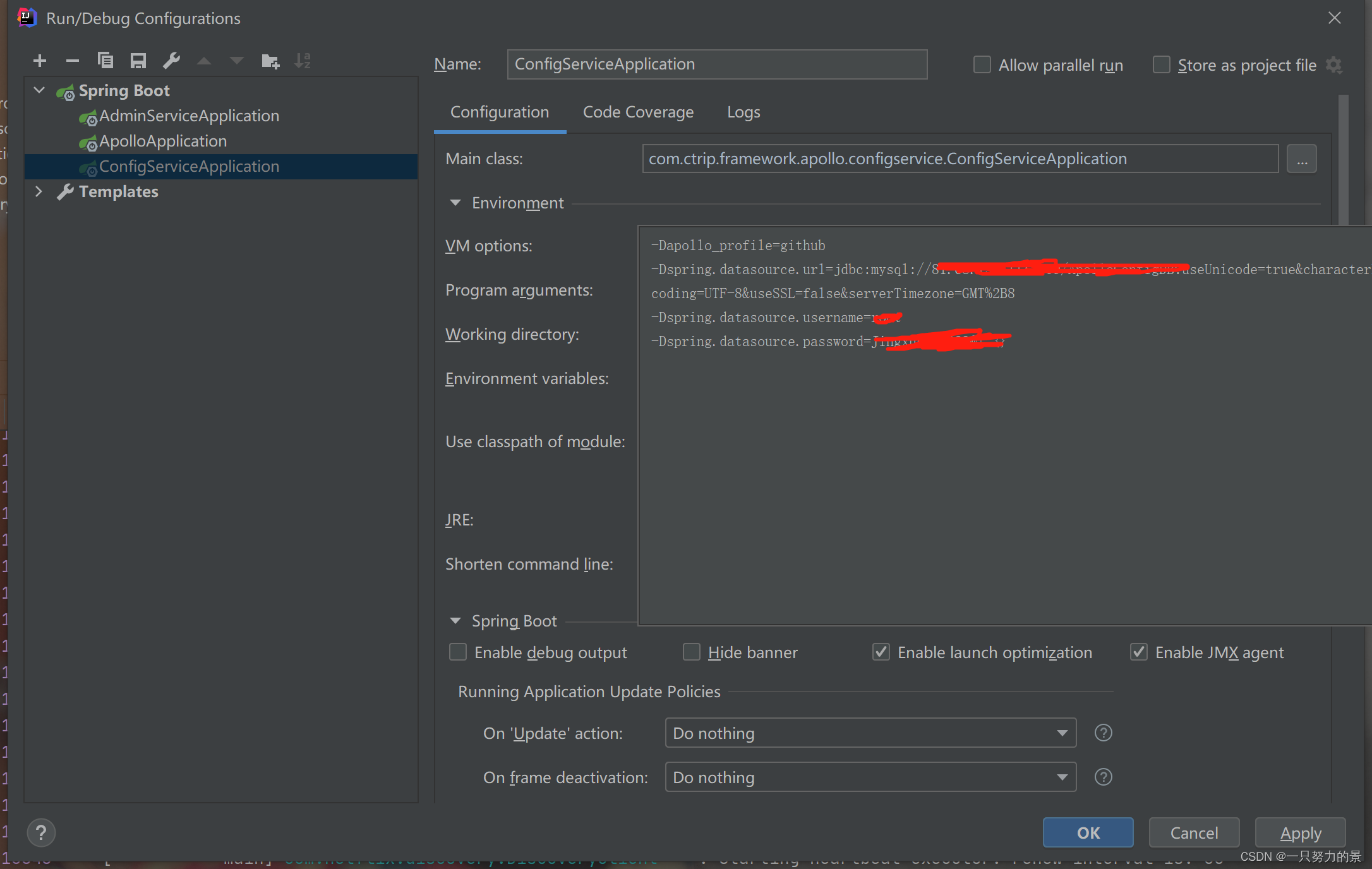Click the Name input field
1372x869 pixels.
(716, 64)
